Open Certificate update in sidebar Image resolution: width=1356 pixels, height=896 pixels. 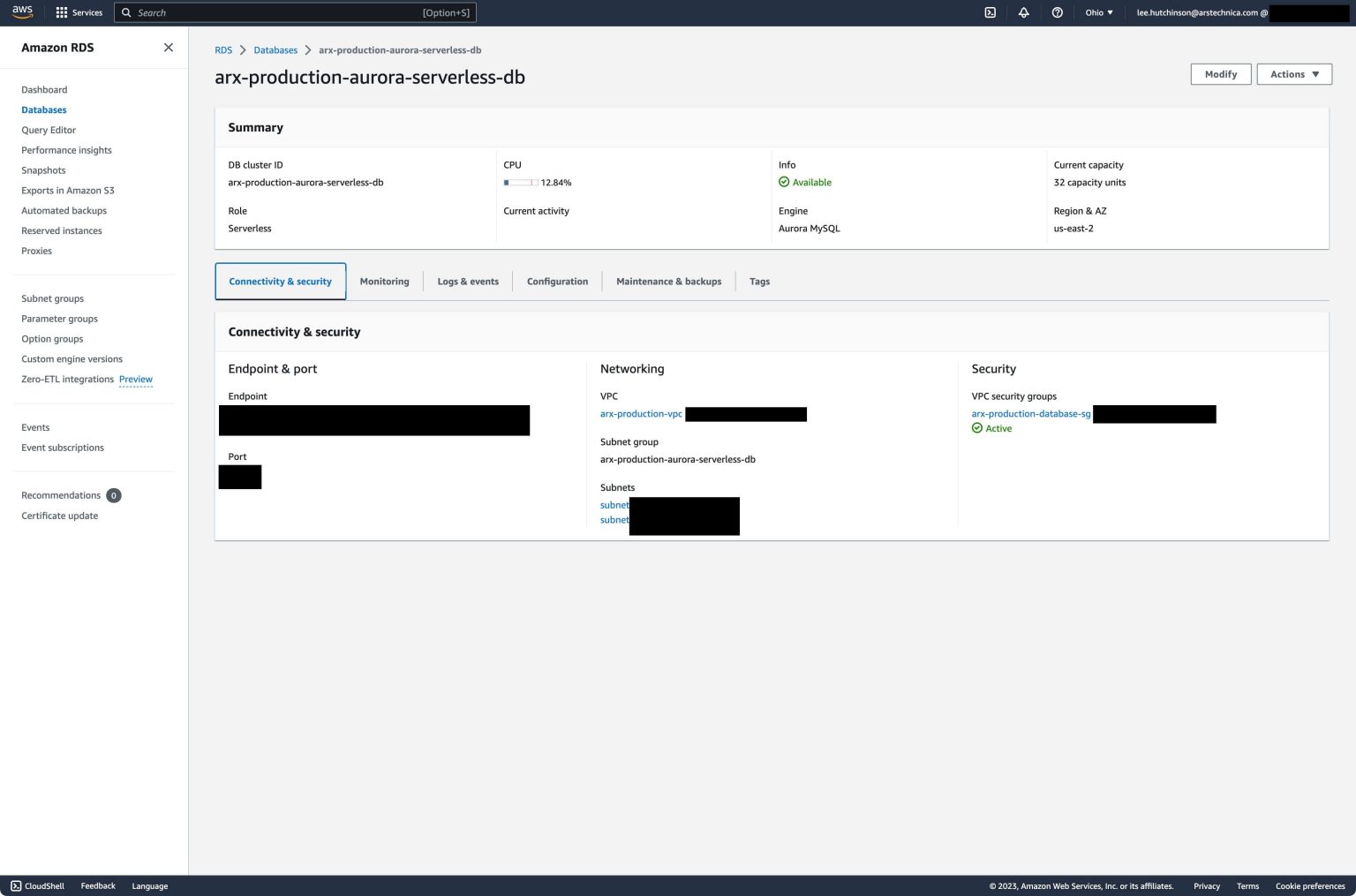tap(60, 516)
